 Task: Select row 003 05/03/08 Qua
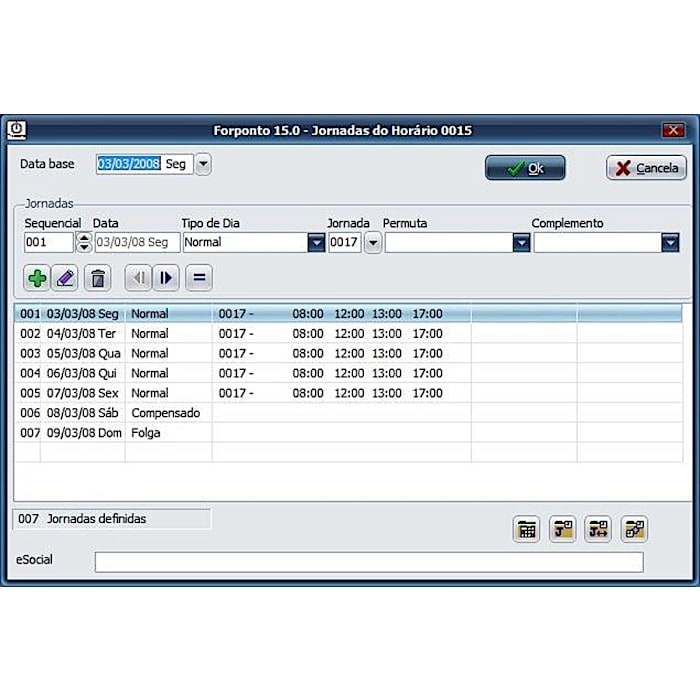tap(348, 353)
